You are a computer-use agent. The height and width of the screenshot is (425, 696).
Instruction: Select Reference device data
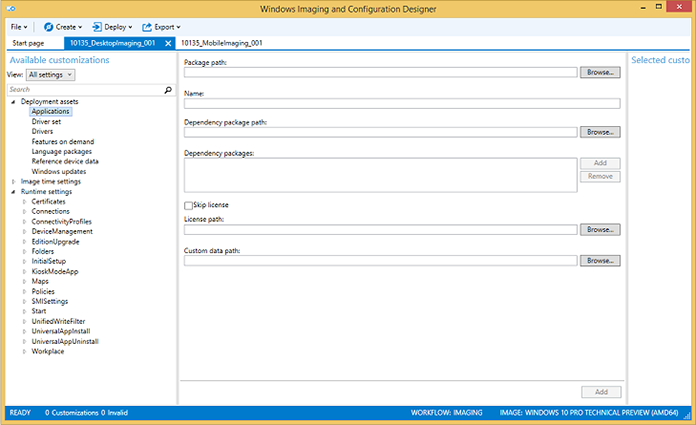[x=65, y=161]
